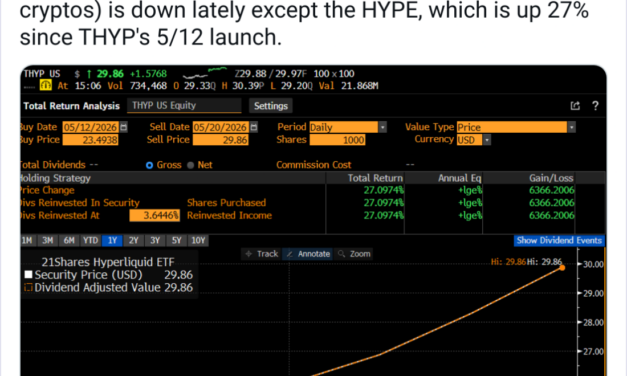Select the Net radio button
Screen dimensions: 627x376
tap(190, 165)
